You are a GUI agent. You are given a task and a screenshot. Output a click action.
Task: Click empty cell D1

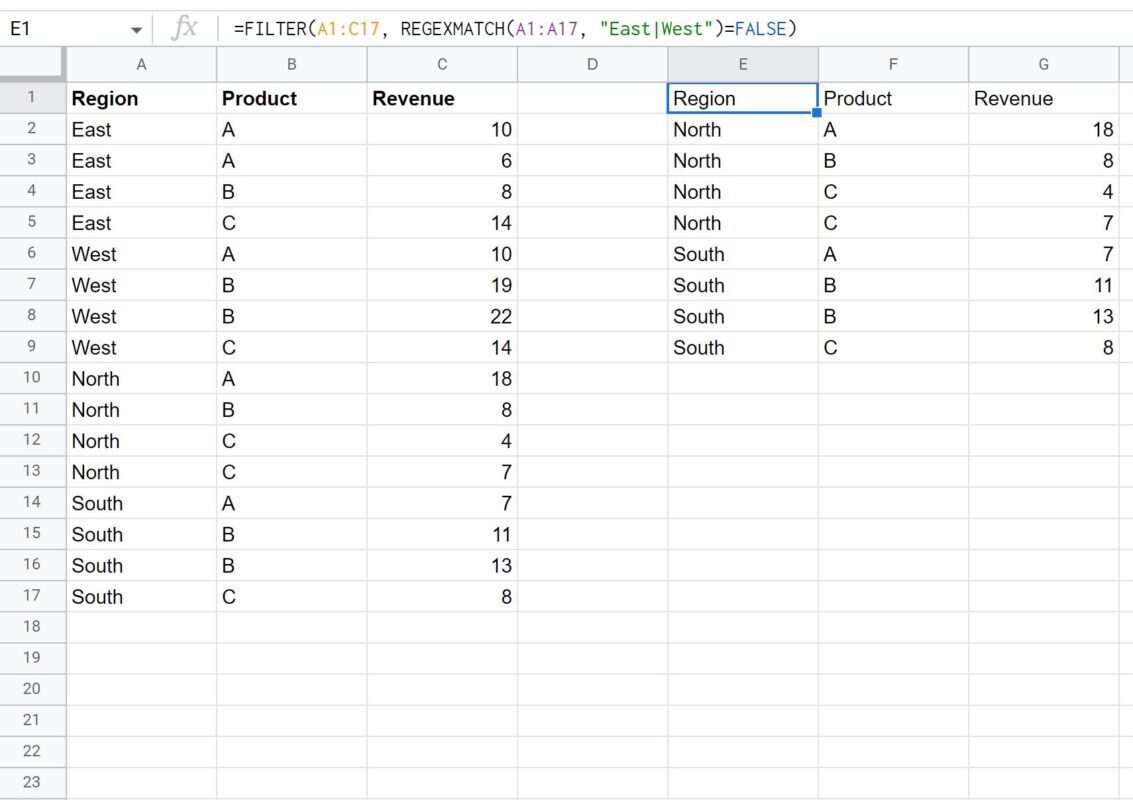point(593,98)
